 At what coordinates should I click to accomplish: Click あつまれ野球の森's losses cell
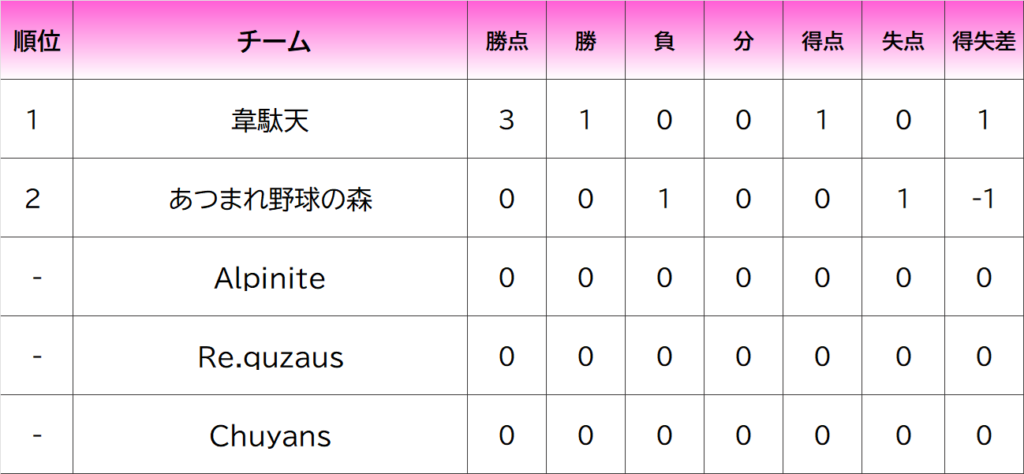tap(664, 199)
